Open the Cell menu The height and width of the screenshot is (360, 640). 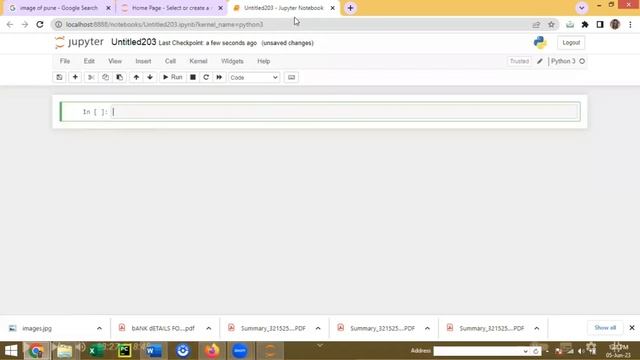(170, 61)
